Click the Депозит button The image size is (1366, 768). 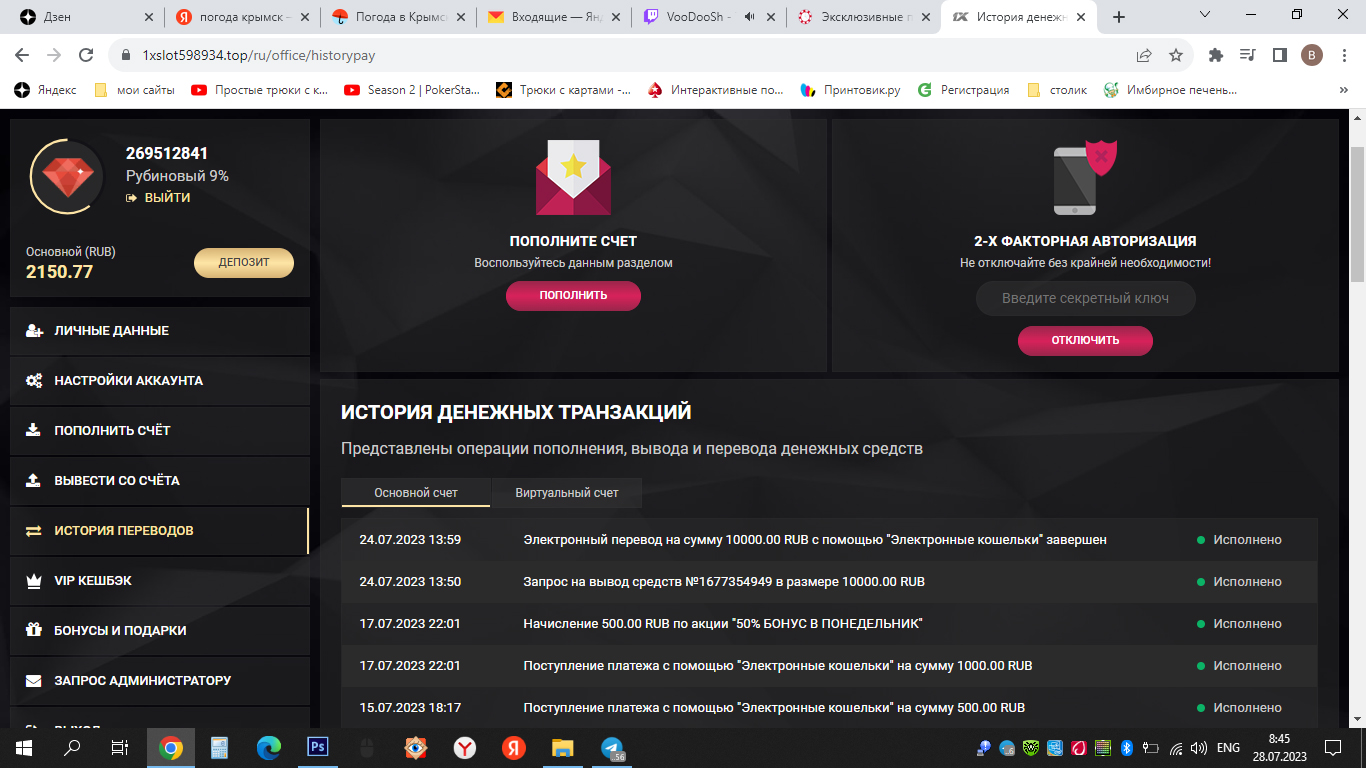click(x=244, y=263)
